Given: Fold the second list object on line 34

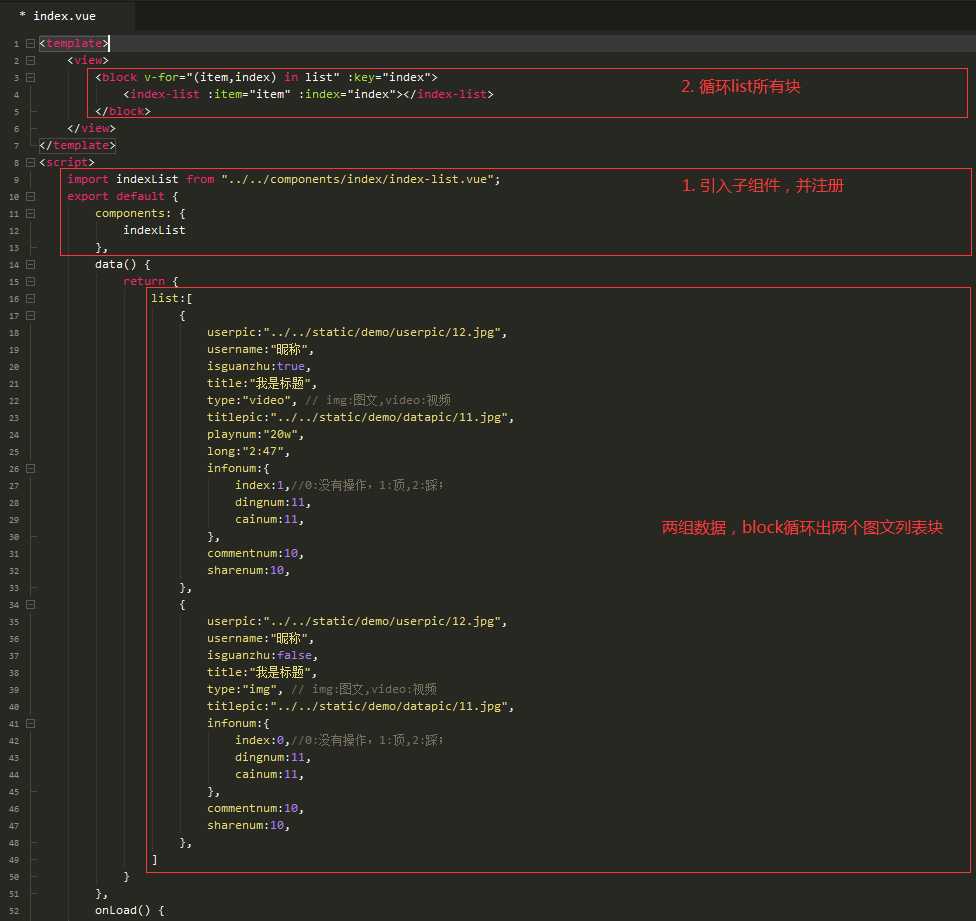Looking at the screenshot, I should 30,605.
